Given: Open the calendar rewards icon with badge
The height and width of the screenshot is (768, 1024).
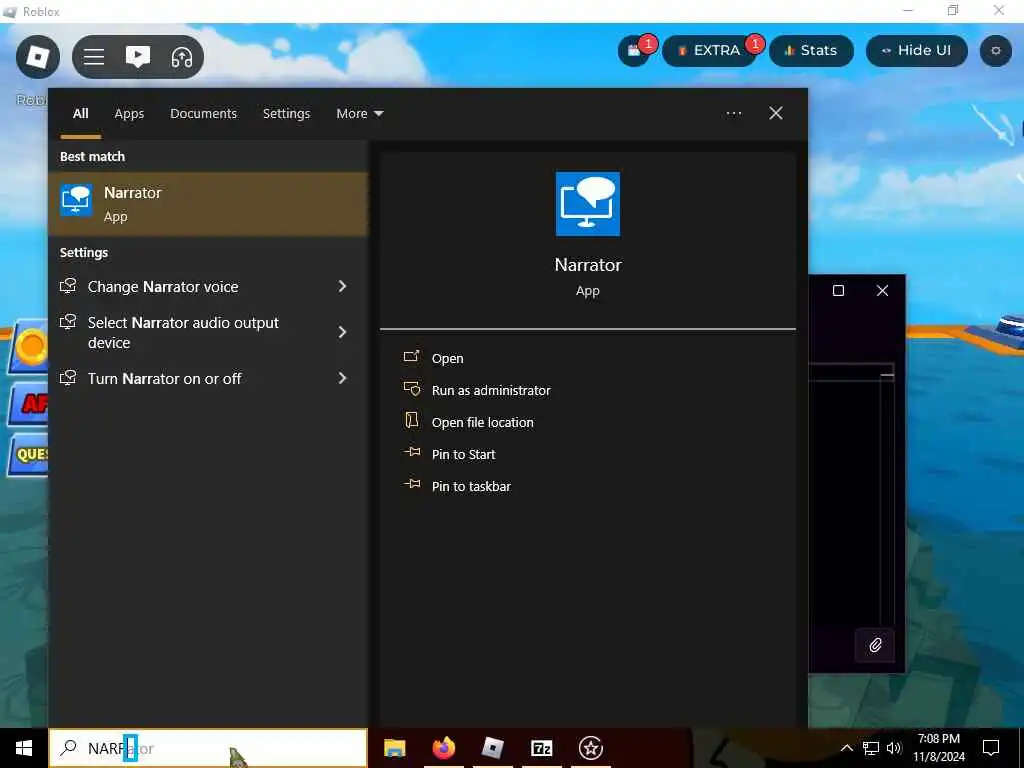Looking at the screenshot, I should click(x=634, y=51).
